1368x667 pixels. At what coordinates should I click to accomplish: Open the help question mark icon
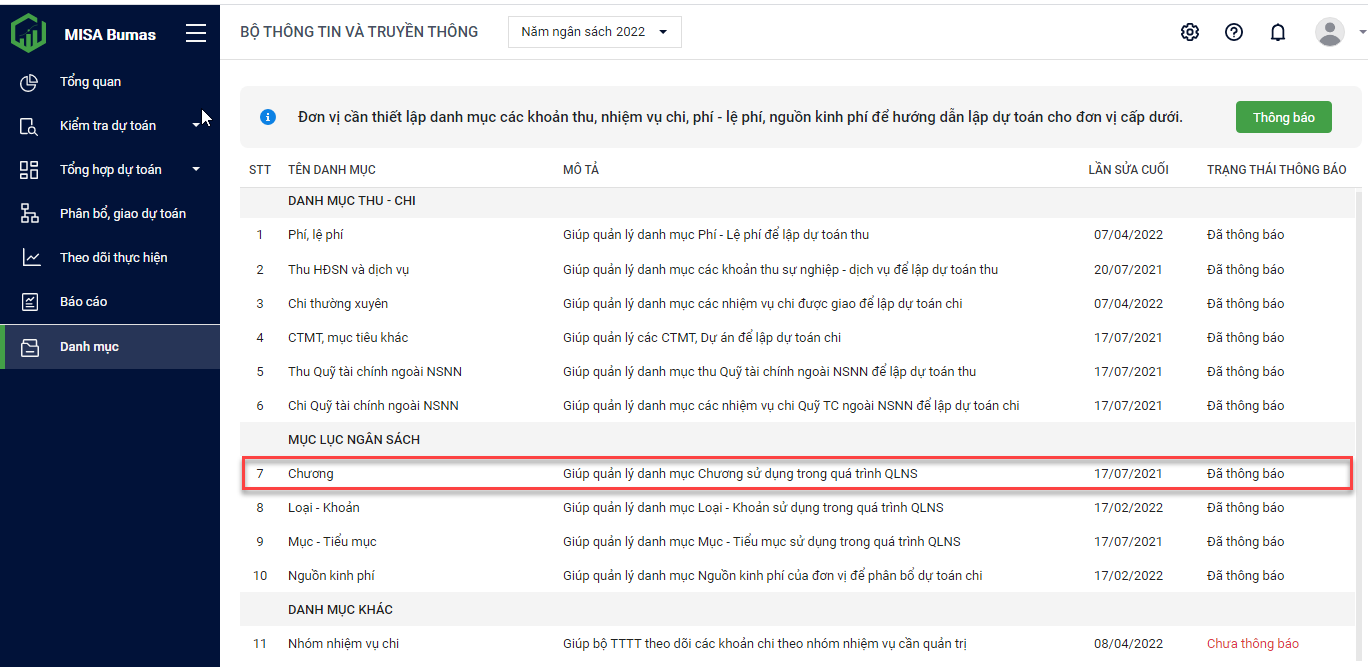(1233, 32)
